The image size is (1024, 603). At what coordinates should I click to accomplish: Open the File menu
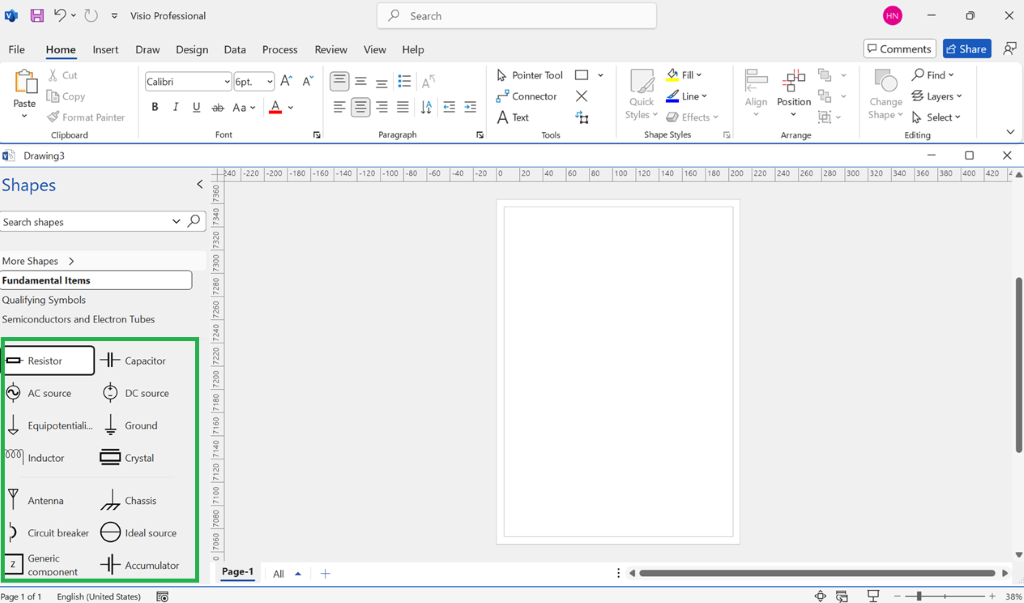16,49
